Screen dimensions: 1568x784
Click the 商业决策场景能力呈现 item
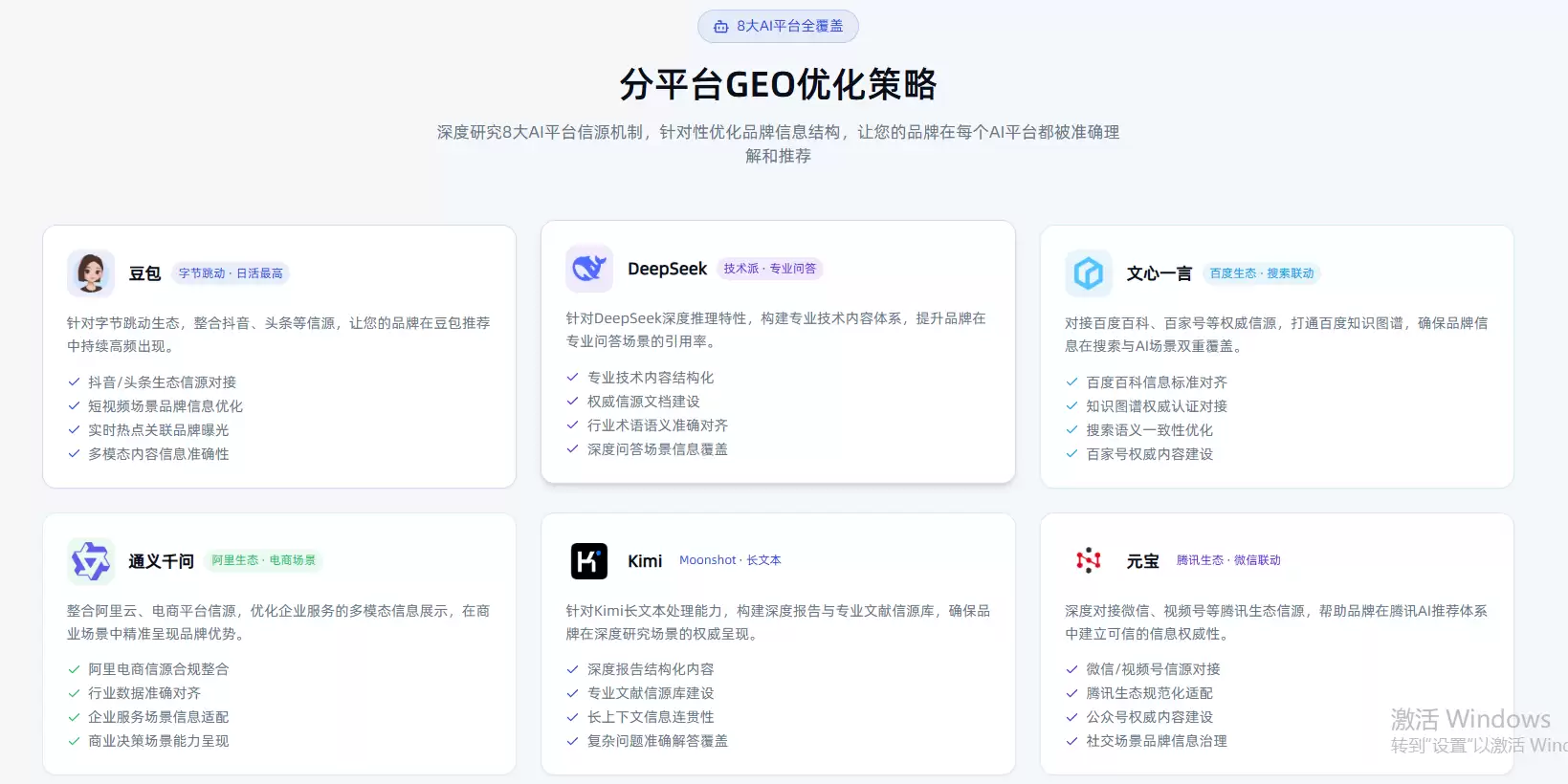[x=148, y=741]
